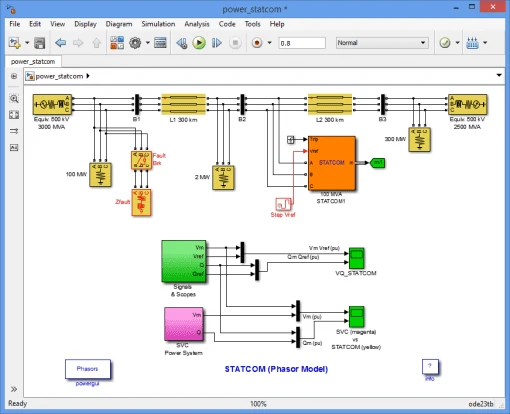Image resolution: width=510 pixels, height=414 pixels.
Task: Expand the arrow after power_statcom in breadcrumb
Action: pos(88,76)
